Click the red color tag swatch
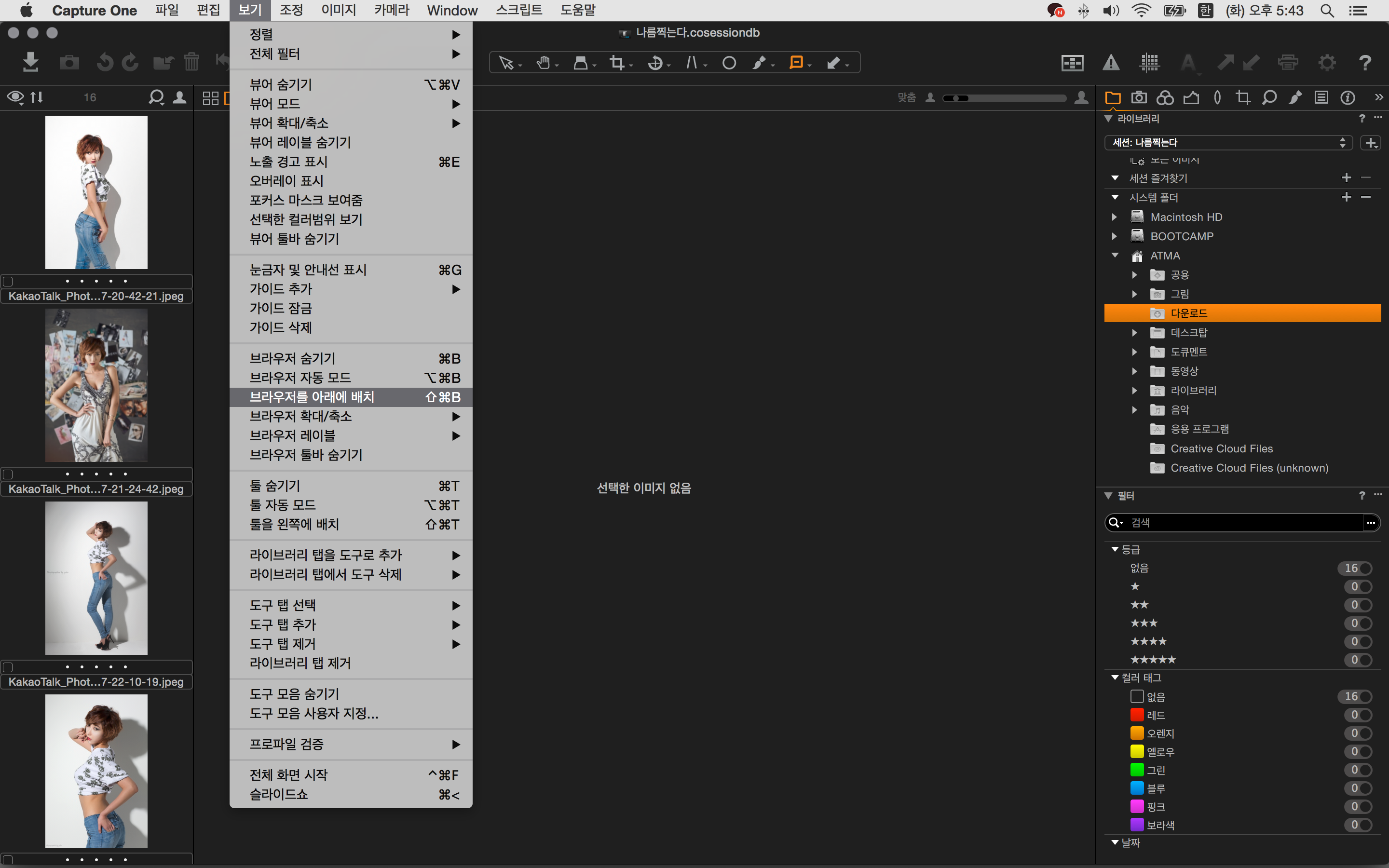This screenshot has height=868, width=1389. (x=1136, y=715)
